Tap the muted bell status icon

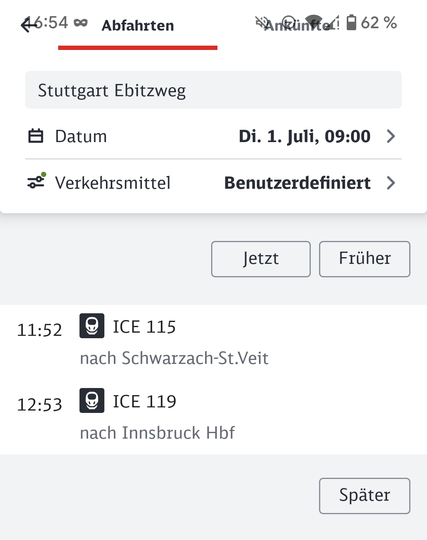[x=261, y=23]
